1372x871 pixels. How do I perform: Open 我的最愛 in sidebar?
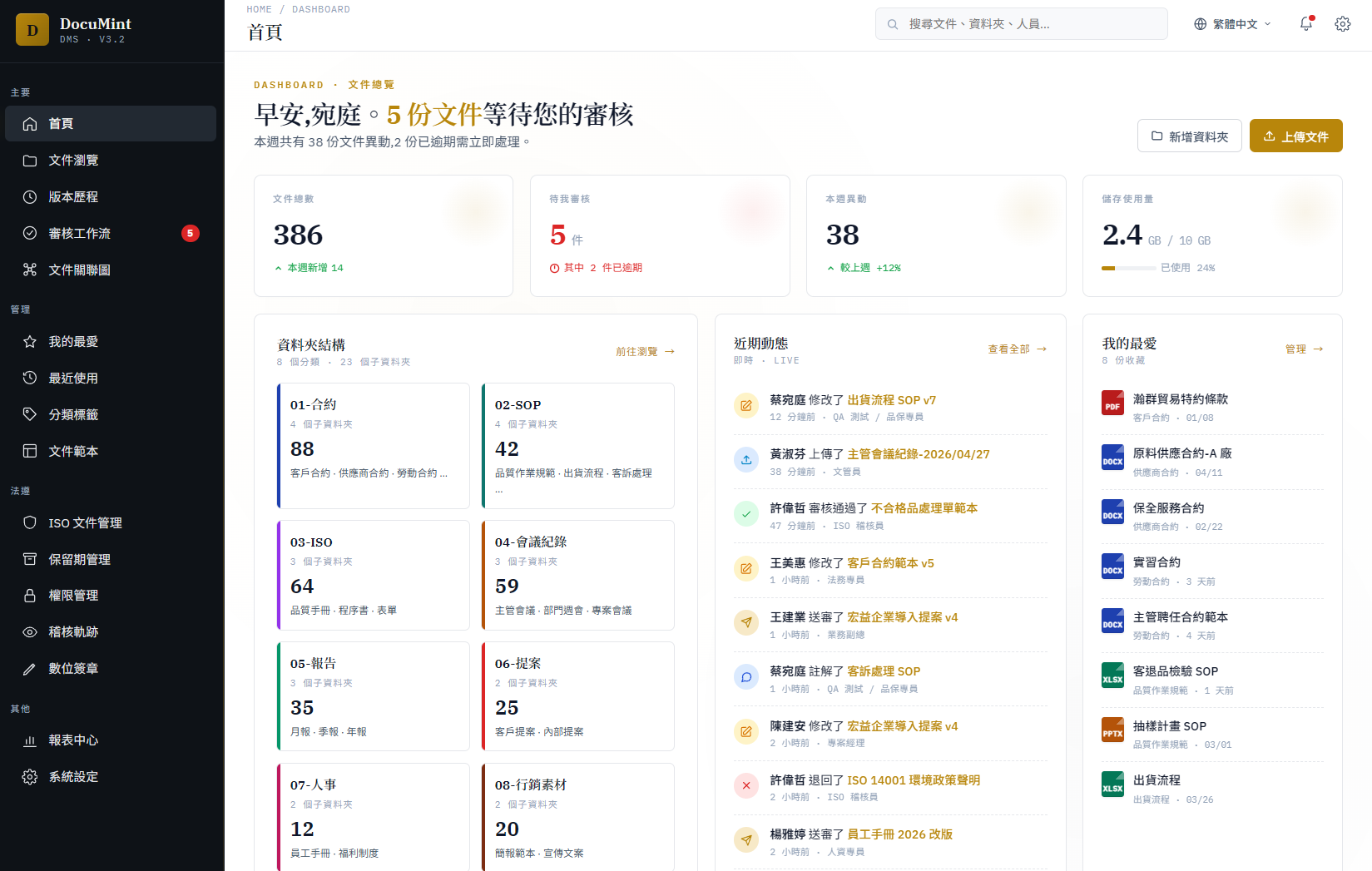coord(111,342)
